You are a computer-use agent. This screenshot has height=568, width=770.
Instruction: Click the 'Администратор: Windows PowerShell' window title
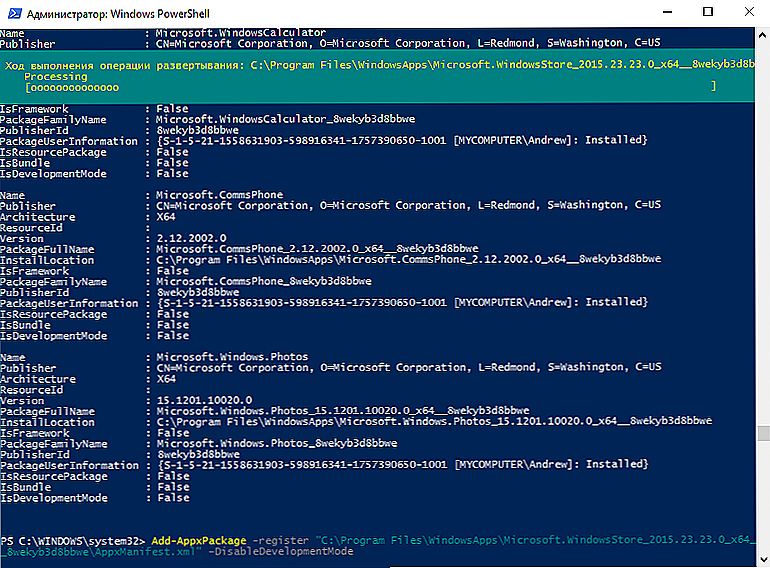[x=118, y=14]
